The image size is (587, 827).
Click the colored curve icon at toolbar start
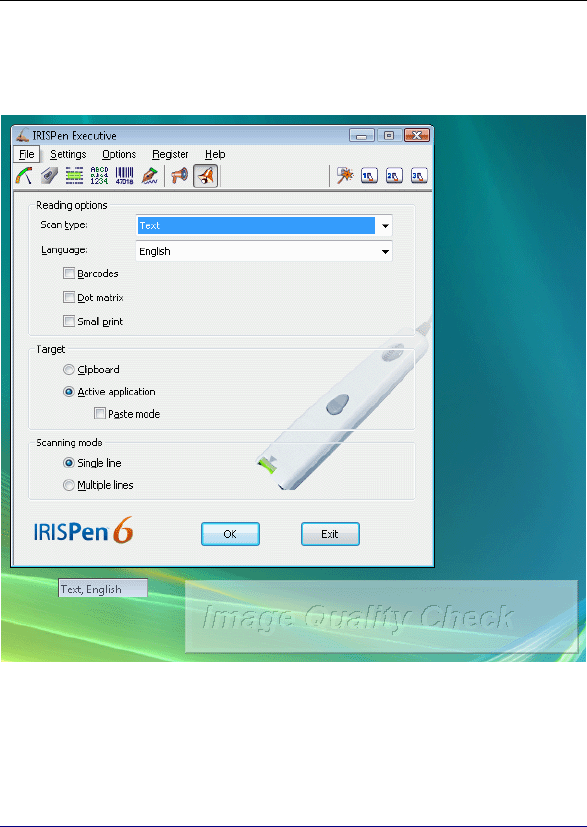pos(24,176)
